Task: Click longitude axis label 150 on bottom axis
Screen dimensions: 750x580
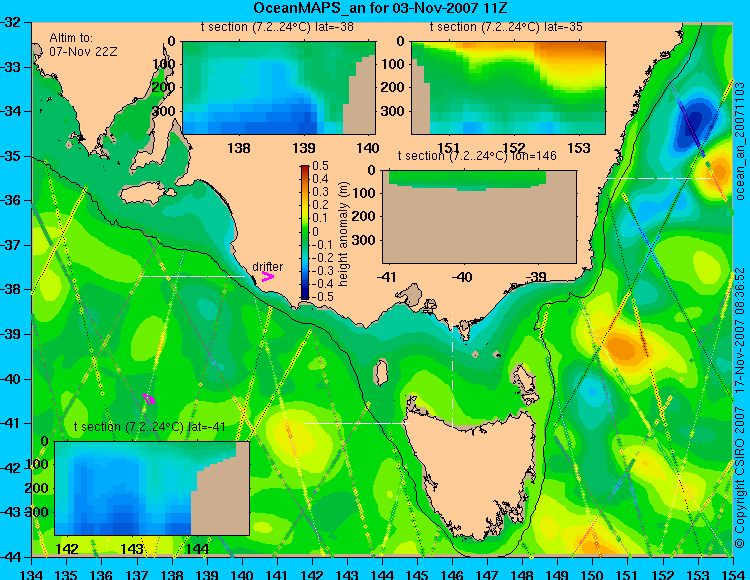Action: [592, 574]
